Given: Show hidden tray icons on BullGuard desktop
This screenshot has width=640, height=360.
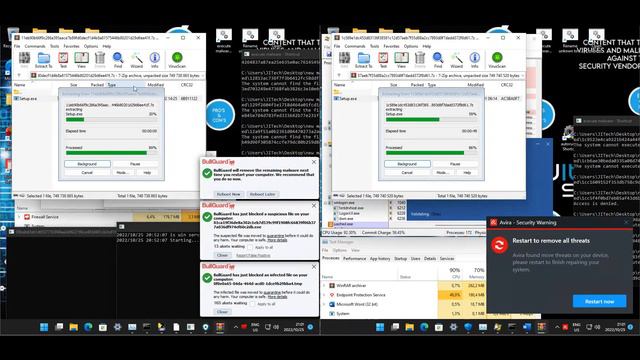Looking at the screenshot, I should [236, 327].
